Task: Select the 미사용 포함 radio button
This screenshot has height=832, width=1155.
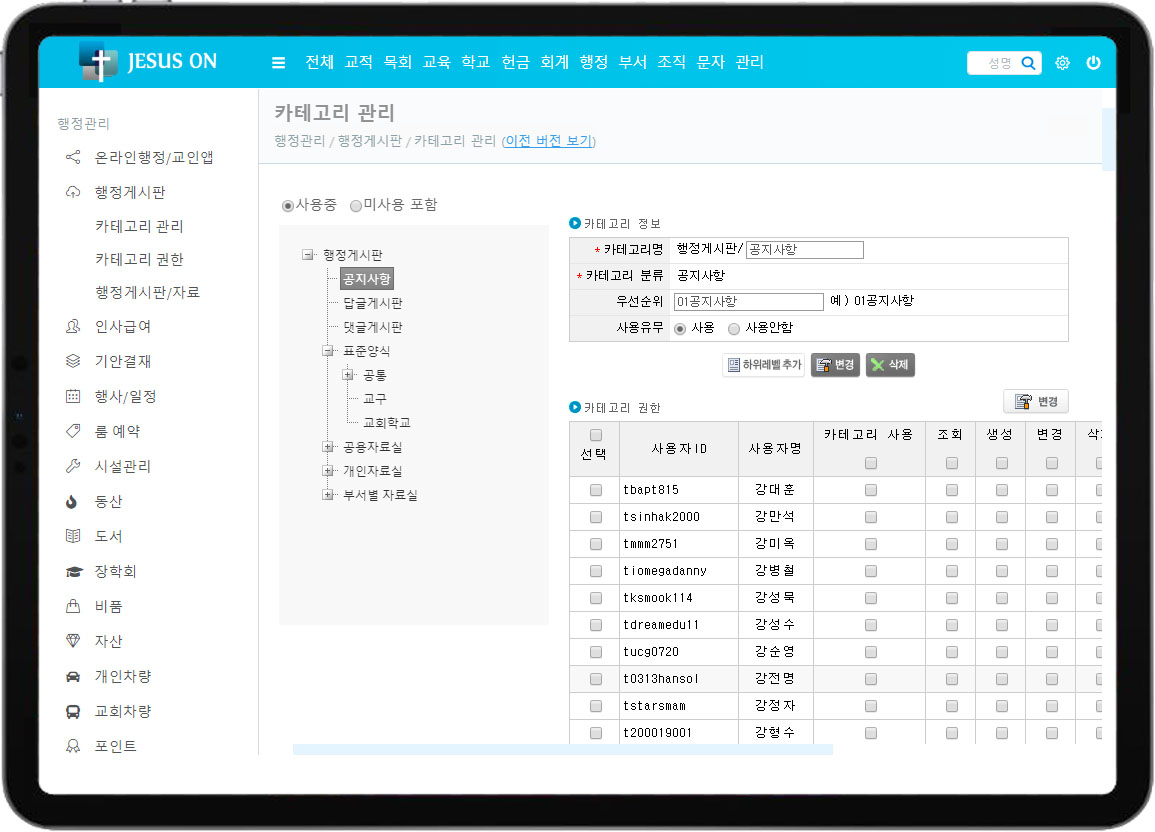Action: [356, 205]
